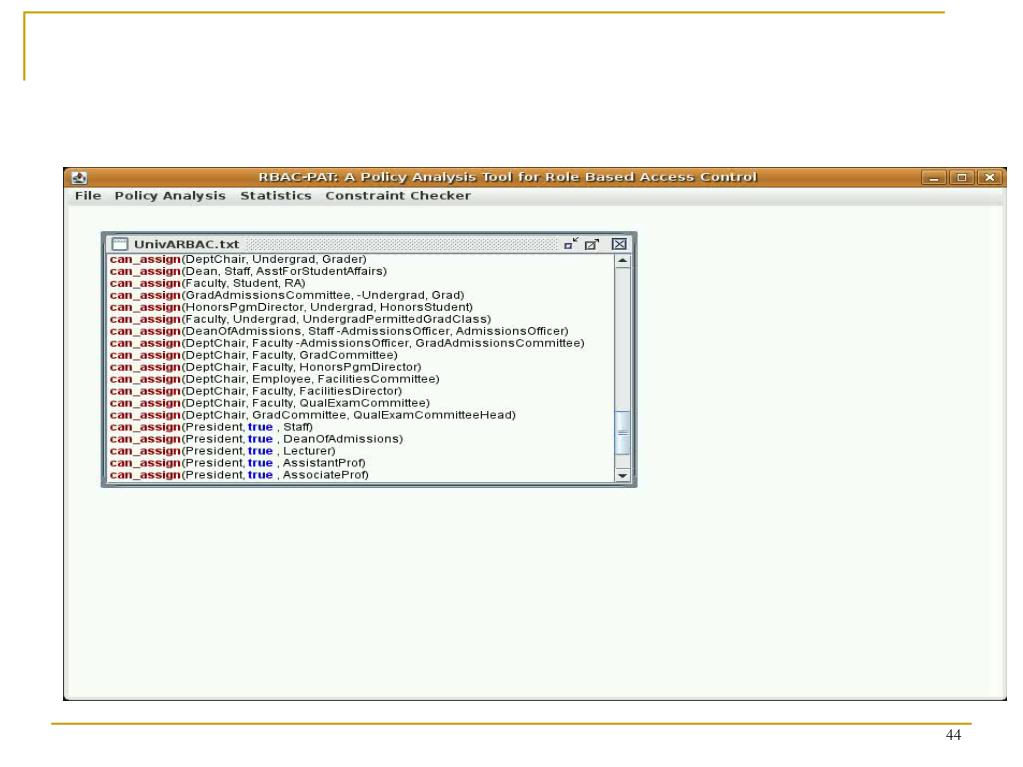Screen dimensions: 1023x767
Task: Click the line can_assign(President, true, DeanOfAdmissions)
Action: point(256,439)
